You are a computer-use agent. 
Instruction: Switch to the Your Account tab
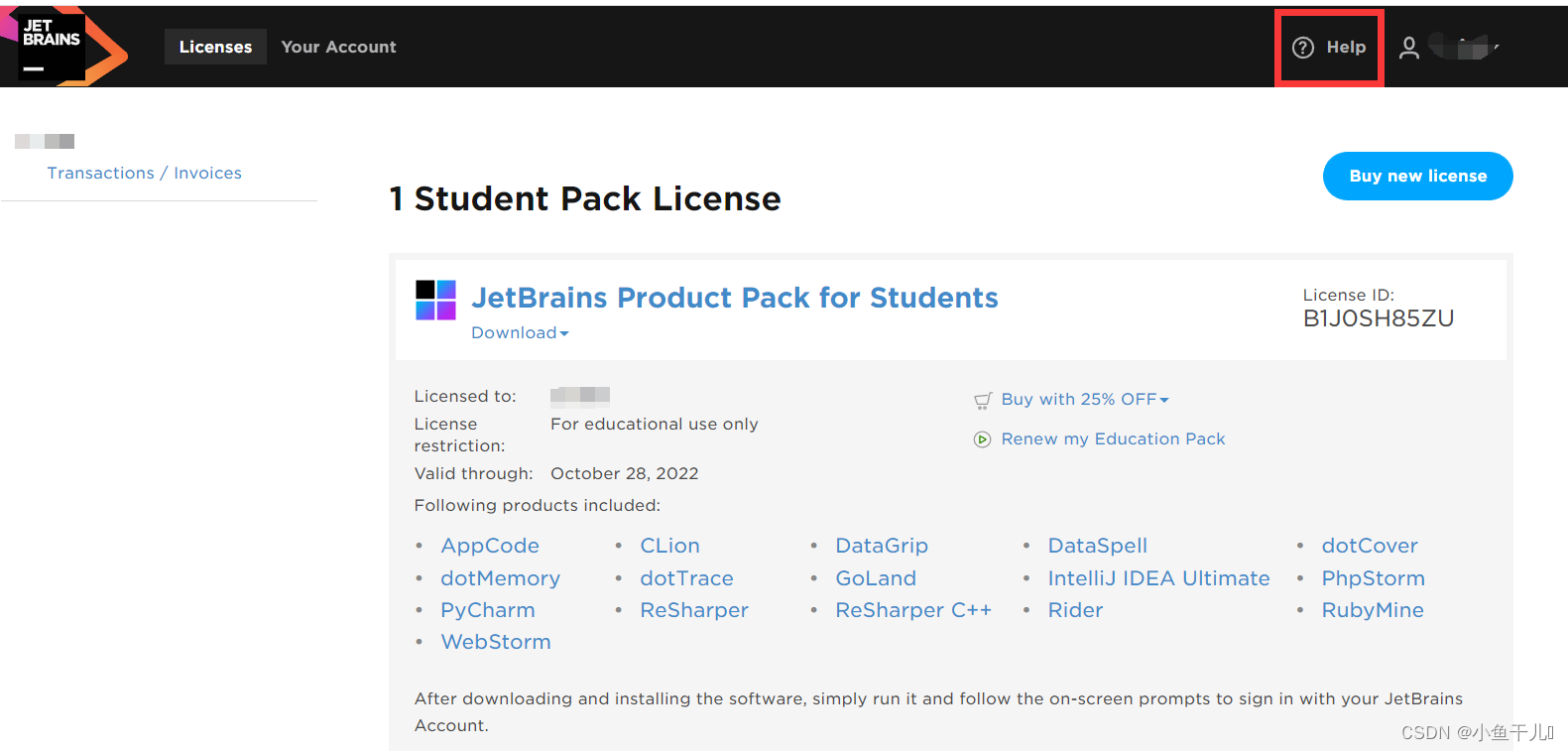click(338, 47)
